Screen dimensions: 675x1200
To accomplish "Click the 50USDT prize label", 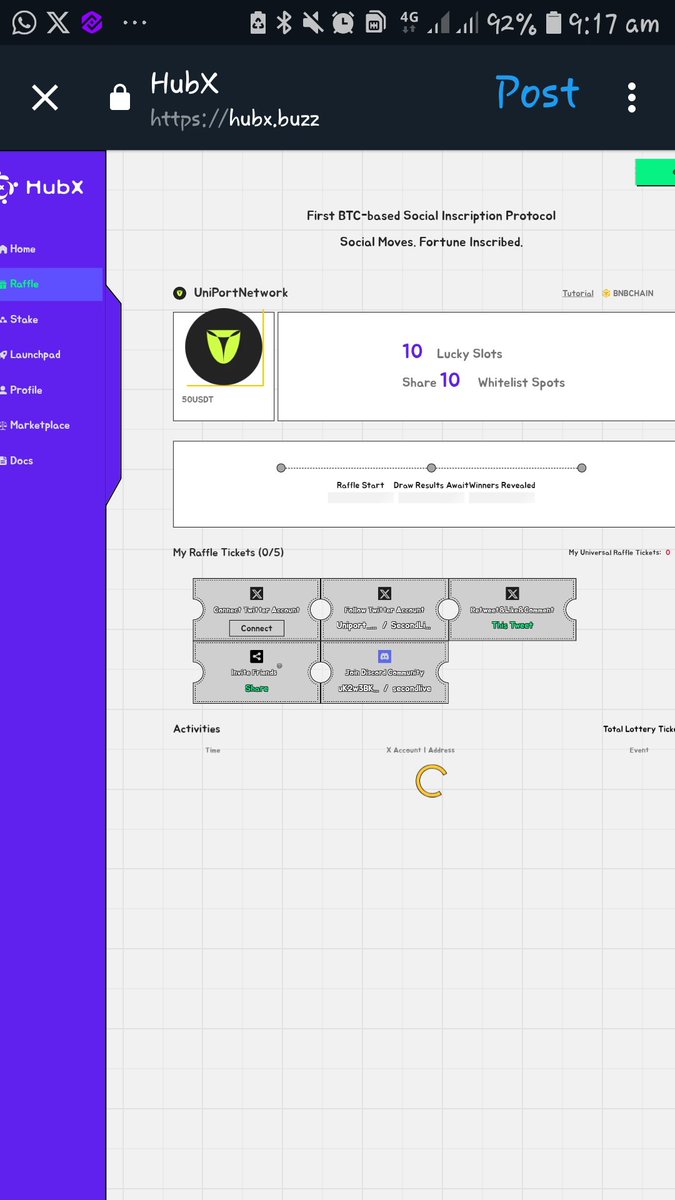I will pos(198,399).
